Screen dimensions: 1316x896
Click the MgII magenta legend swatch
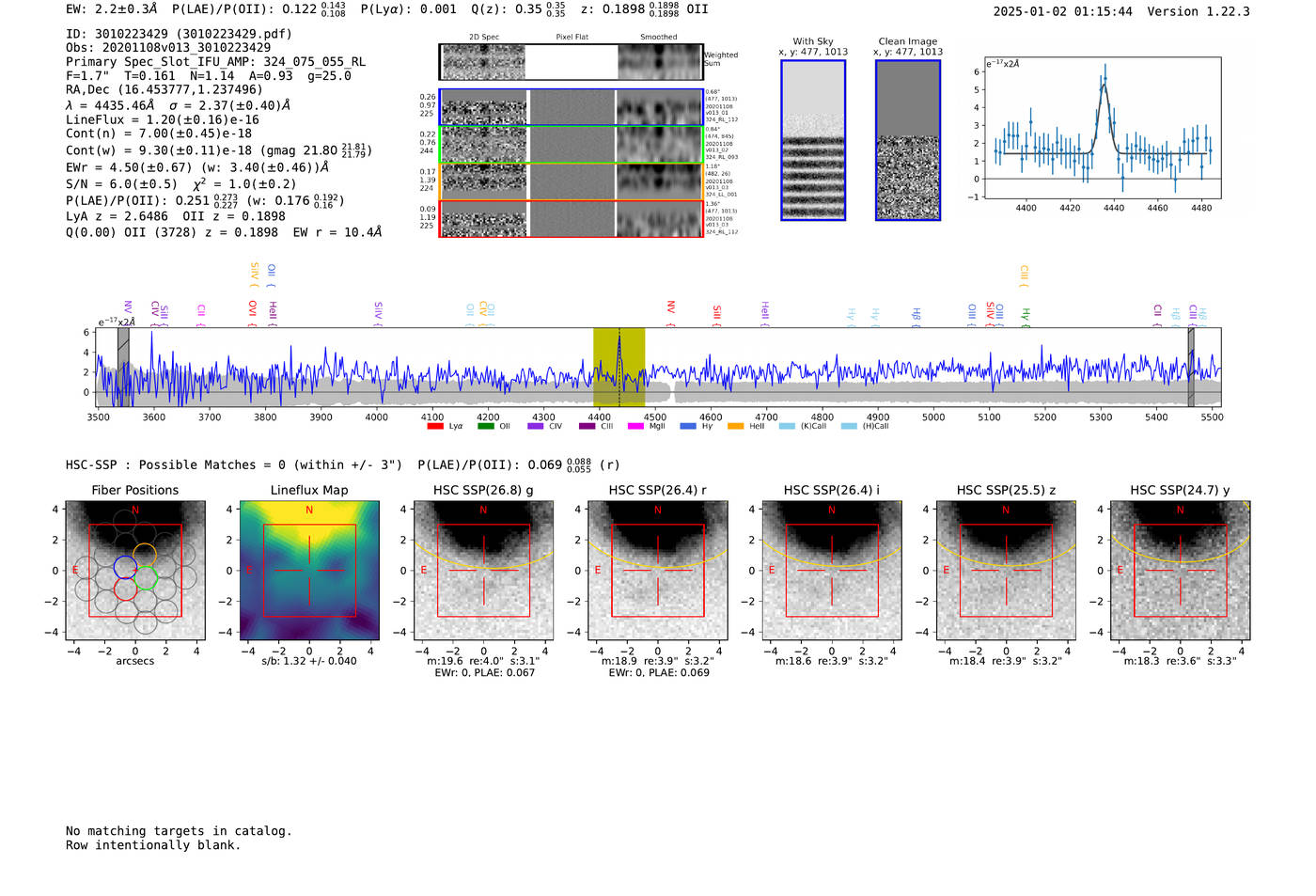[635, 426]
